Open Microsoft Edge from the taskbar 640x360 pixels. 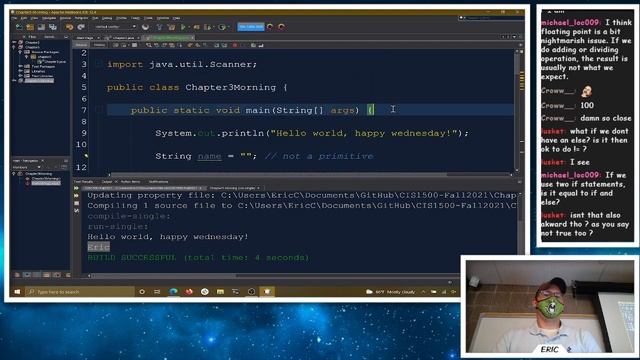(x=173, y=291)
